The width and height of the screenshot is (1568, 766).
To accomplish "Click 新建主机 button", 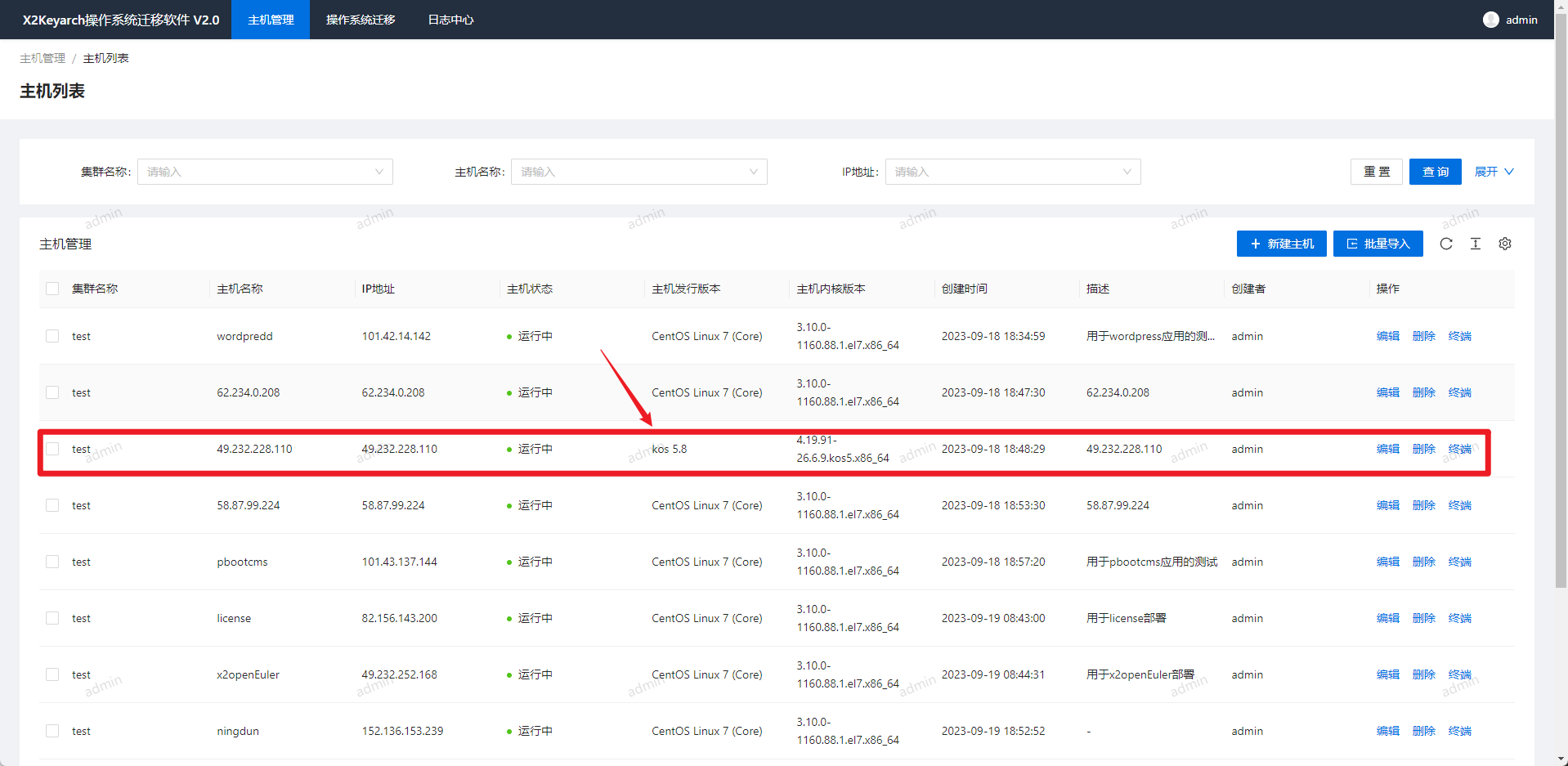I will [1281, 244].
